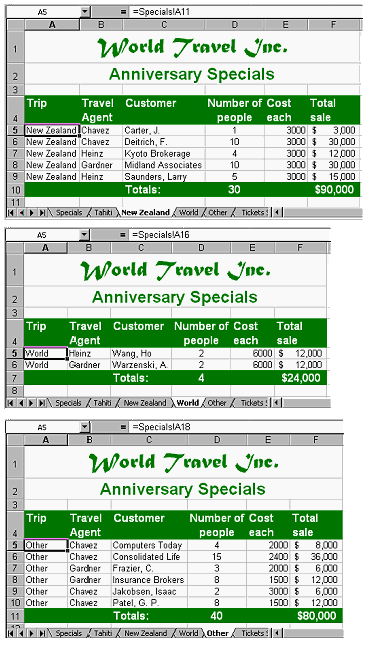Click previous-sheet arrow in New Zealand window
Screen dimensions: 365x647
pos(21,213)
